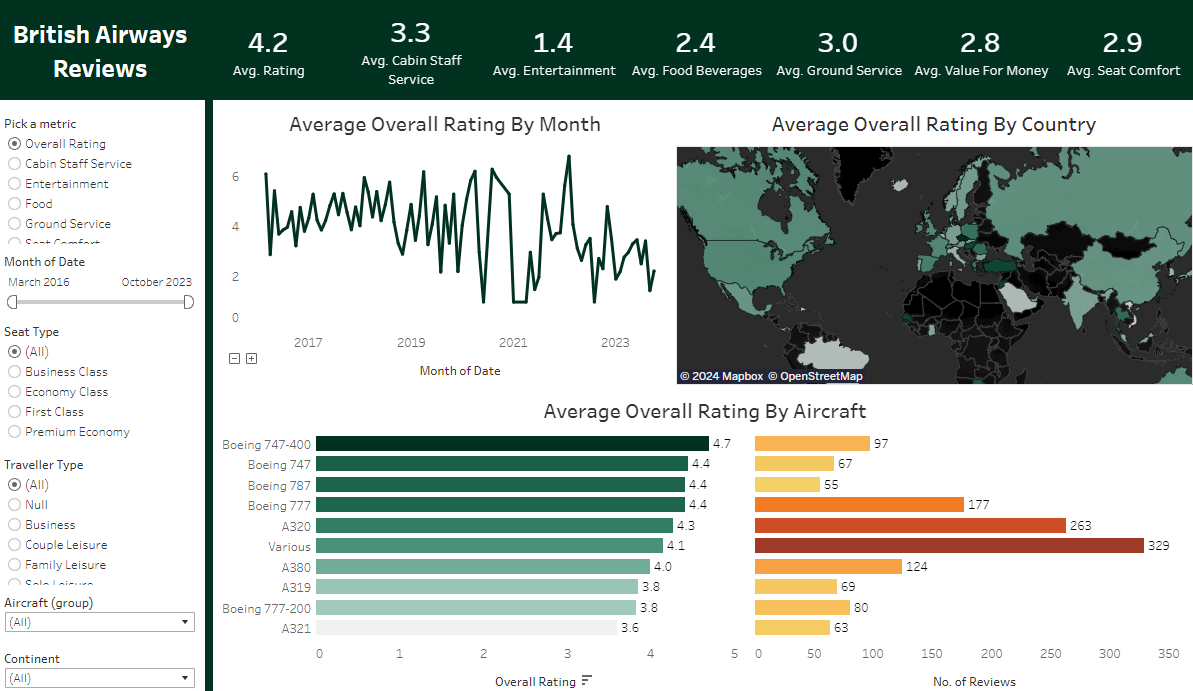Click the Boeing 747-400 rating bar
Image resolution: width=1193 pixels, height=691 pixels.
pos(513,444)
